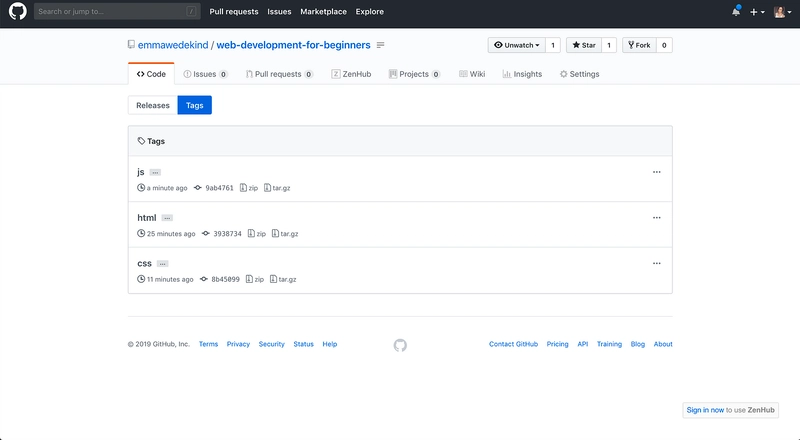Fork the repository
The image size is (800, 440).
(639, 45)
